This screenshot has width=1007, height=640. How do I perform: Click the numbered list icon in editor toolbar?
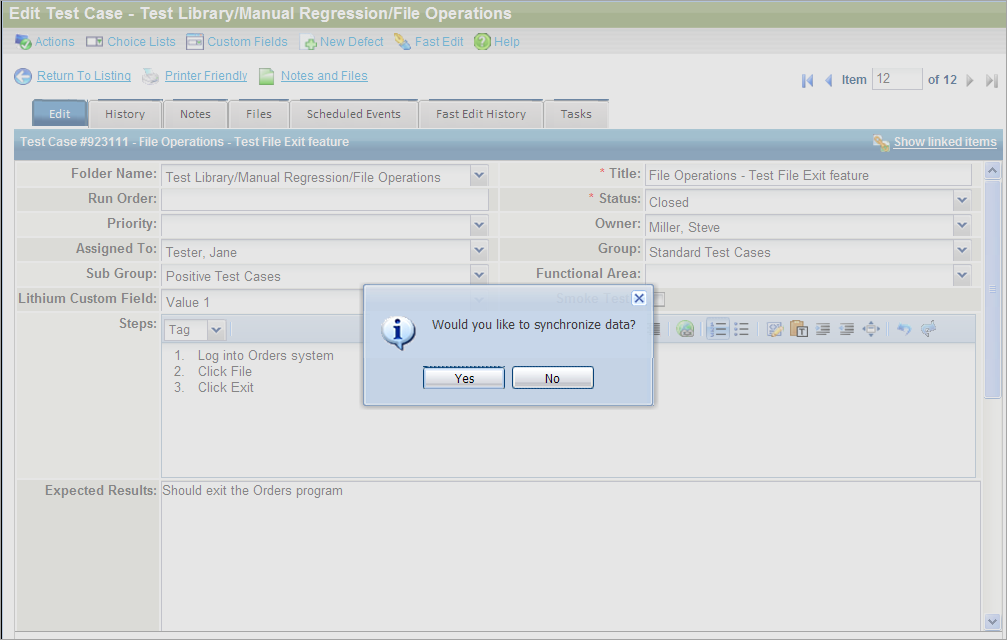pyautogui.click(x=717, y=329)
